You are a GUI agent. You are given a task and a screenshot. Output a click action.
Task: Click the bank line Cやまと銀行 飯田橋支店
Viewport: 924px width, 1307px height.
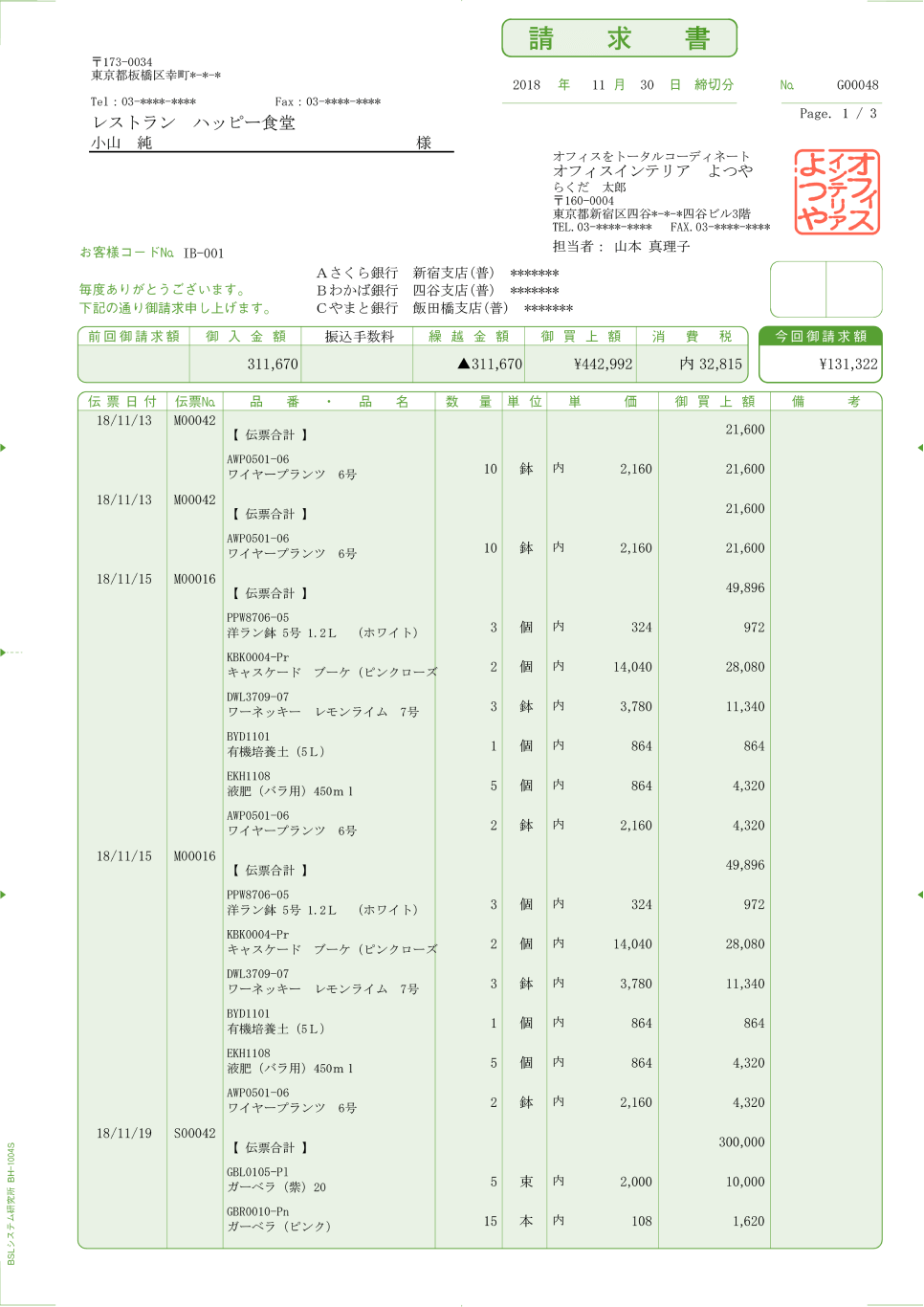pyautogui.click(x=445, y=308)
